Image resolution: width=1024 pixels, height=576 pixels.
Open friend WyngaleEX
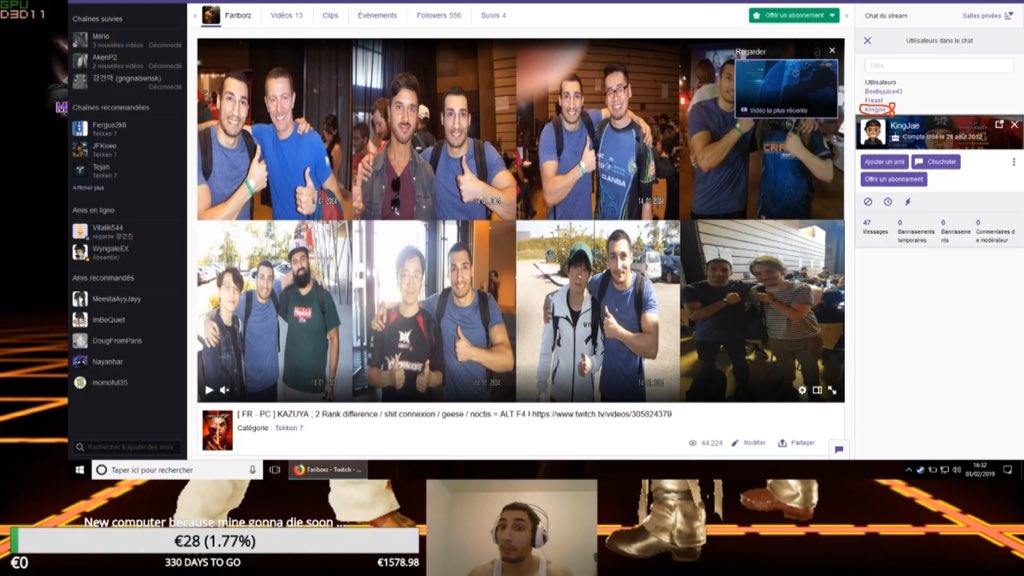tap(127, 252)
